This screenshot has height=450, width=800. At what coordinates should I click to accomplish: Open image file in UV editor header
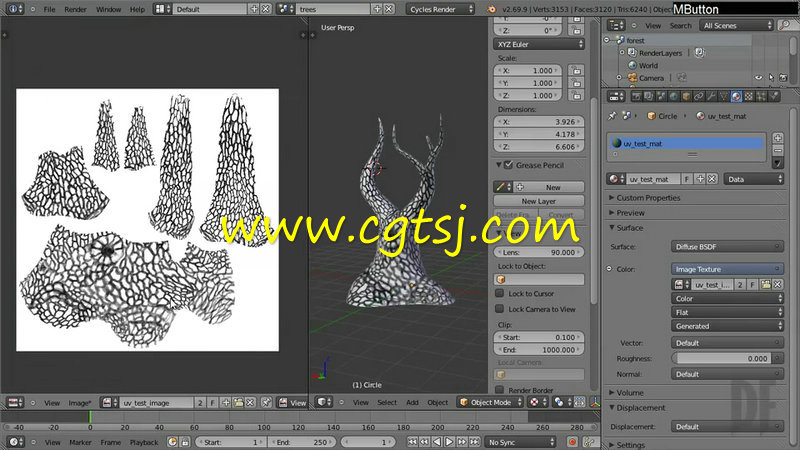(x=238, y=403)
